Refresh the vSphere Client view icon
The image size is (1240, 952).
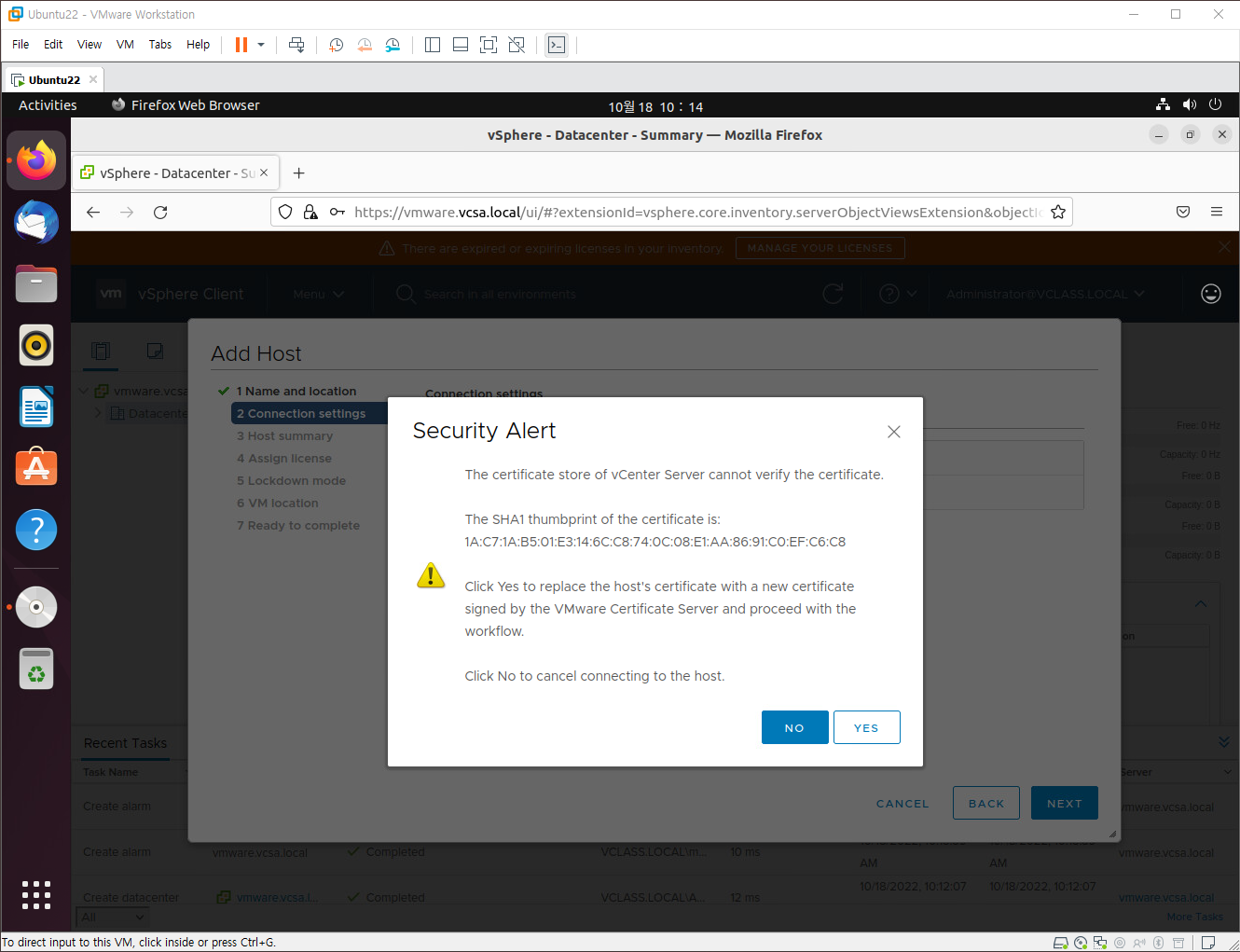coord(833,294)
